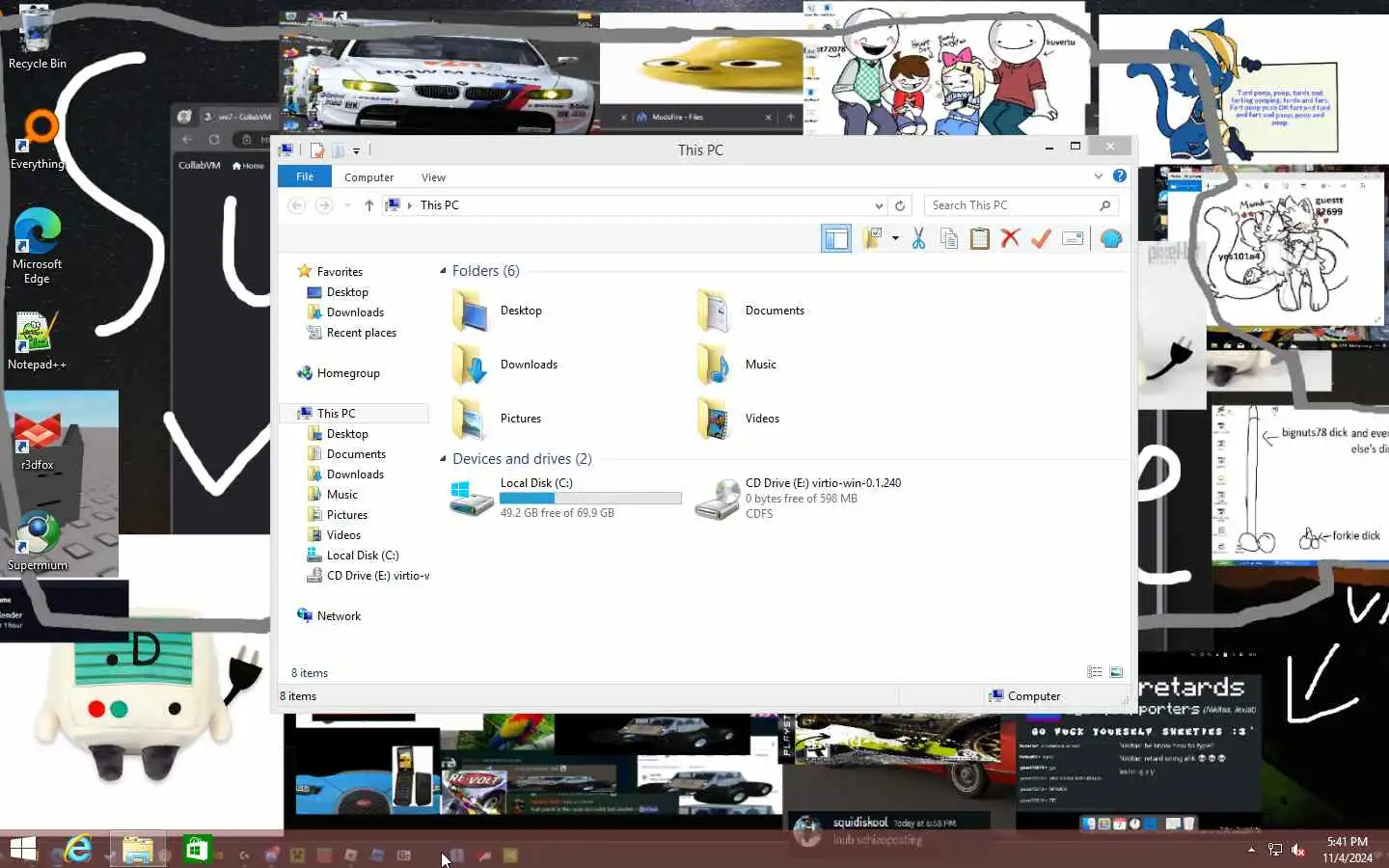The image size is (1389, 868).
Task: Collapse the Devices and drives (2) group
Action: 444,459
